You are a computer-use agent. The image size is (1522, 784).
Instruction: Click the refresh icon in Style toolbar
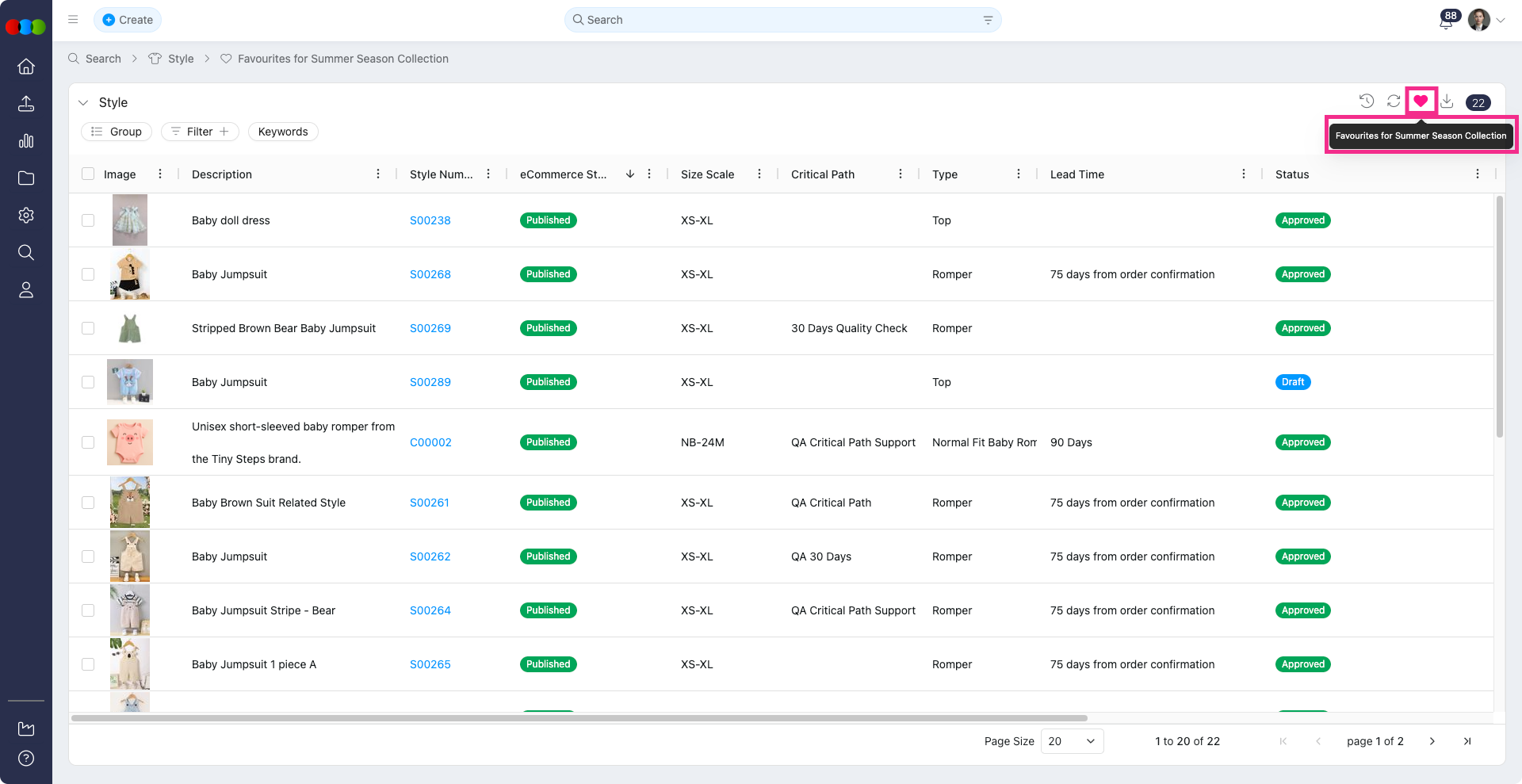(x=1394, y=101)
